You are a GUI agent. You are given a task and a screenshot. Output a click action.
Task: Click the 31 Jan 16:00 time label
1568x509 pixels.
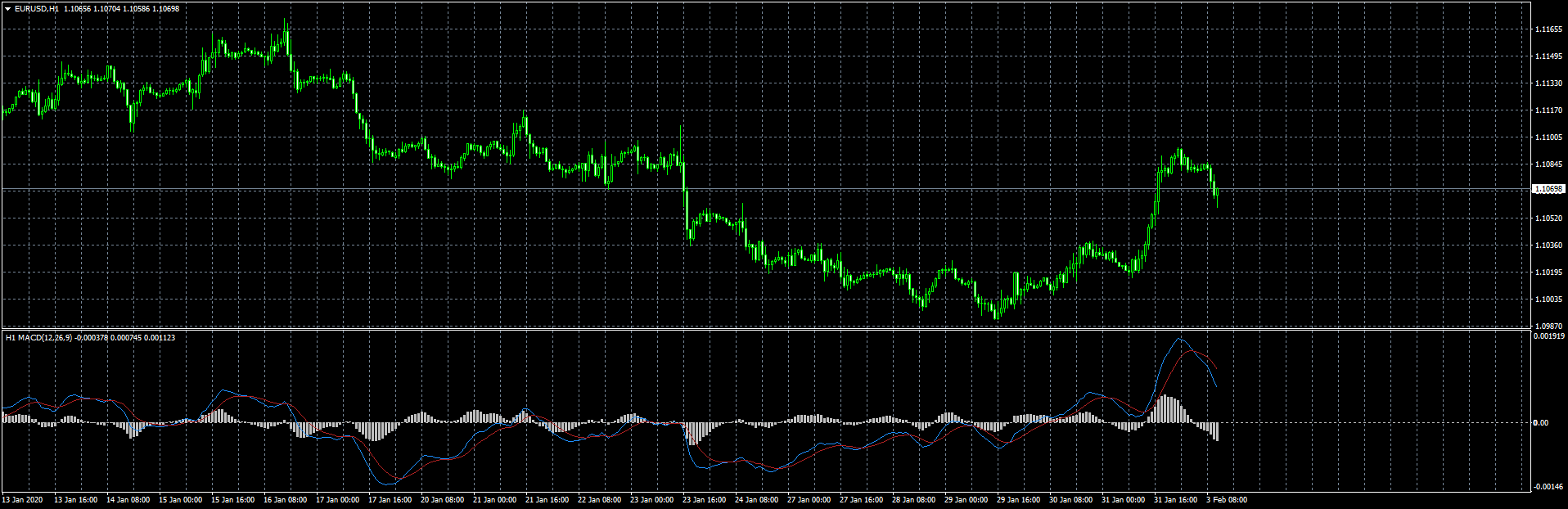click(x=1175, y=500)
